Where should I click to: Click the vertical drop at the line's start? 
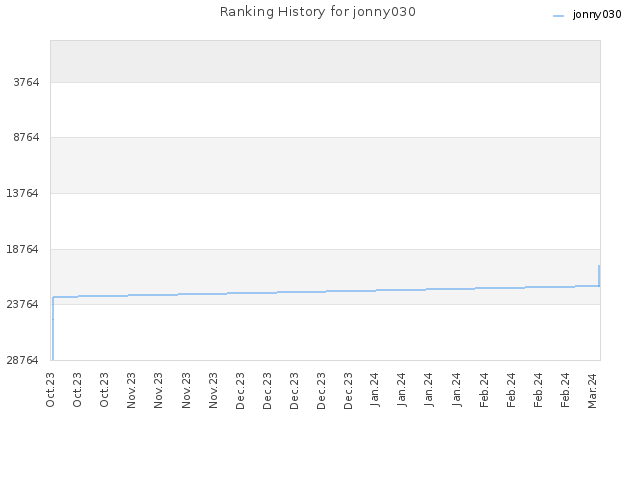click(x=53, y=329)
